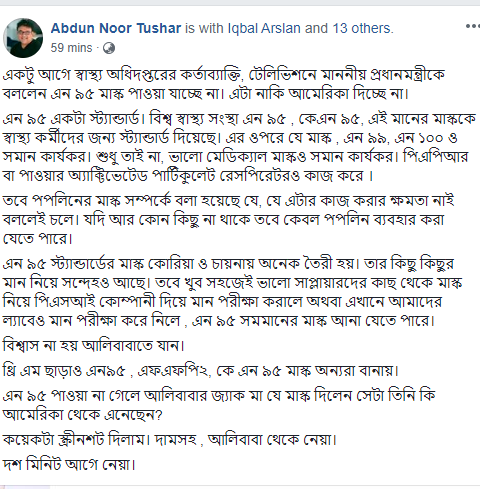This screenshot has height=489, width=480.
Task: Open the Abdun Noor Tushar profile link
Action: (116, 28)
